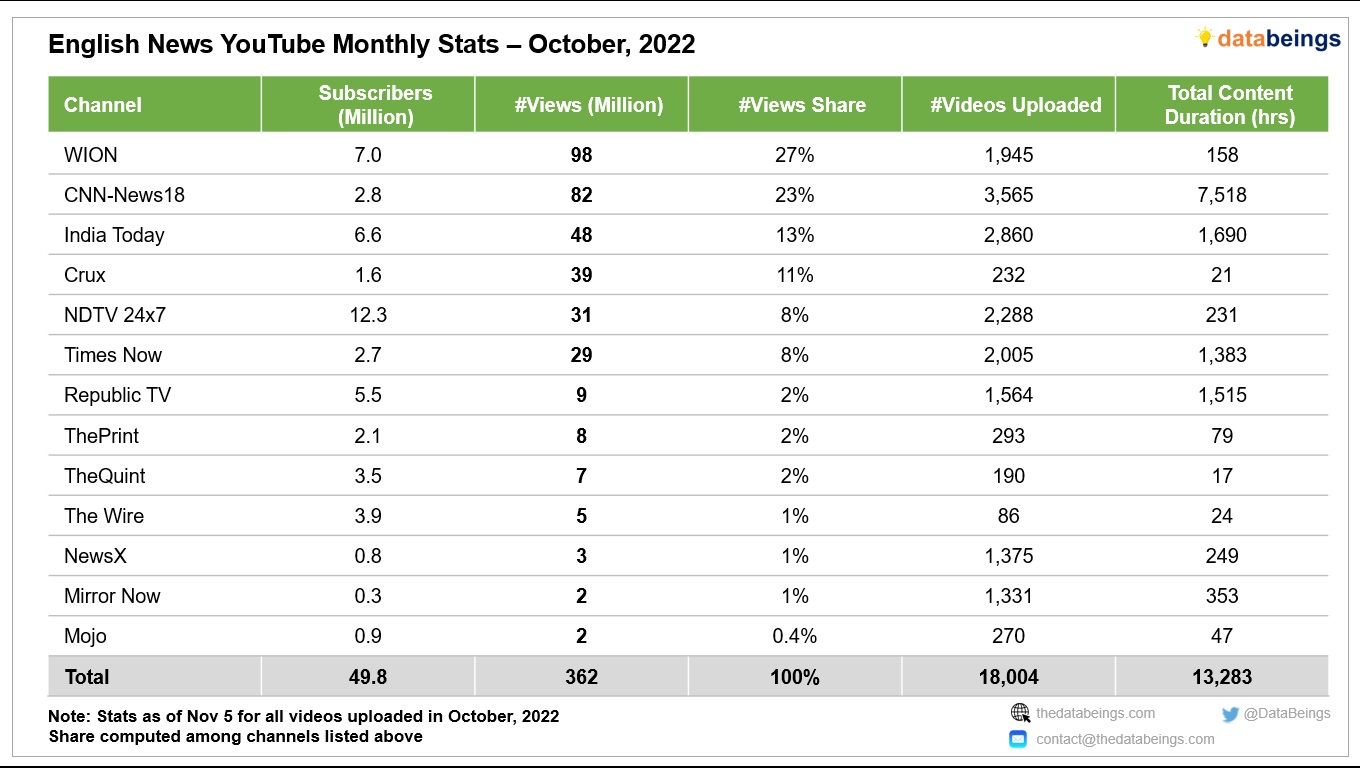Click Mojo's 0.4% views share
This screenshot has height=768, width=1360.
click(x=795, y=636)
